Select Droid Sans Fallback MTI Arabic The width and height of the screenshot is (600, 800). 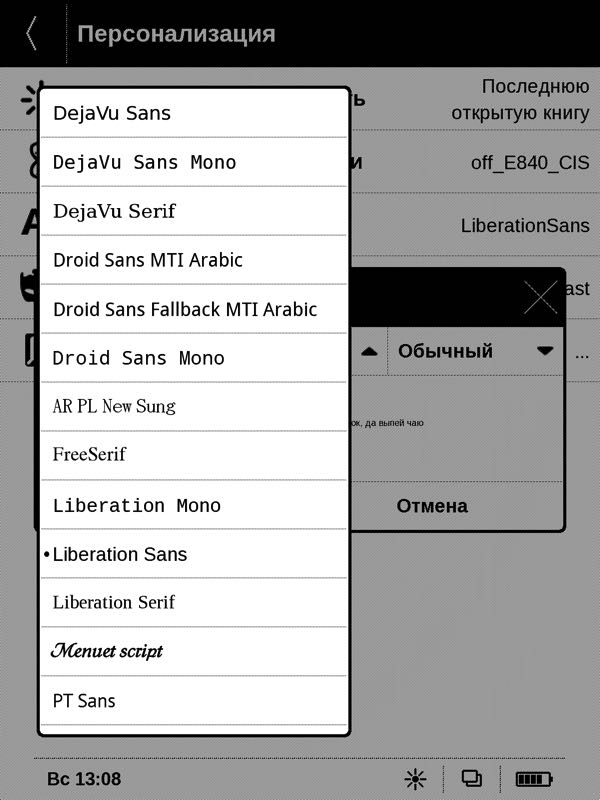pyautogui.click(x=194, y=309)
